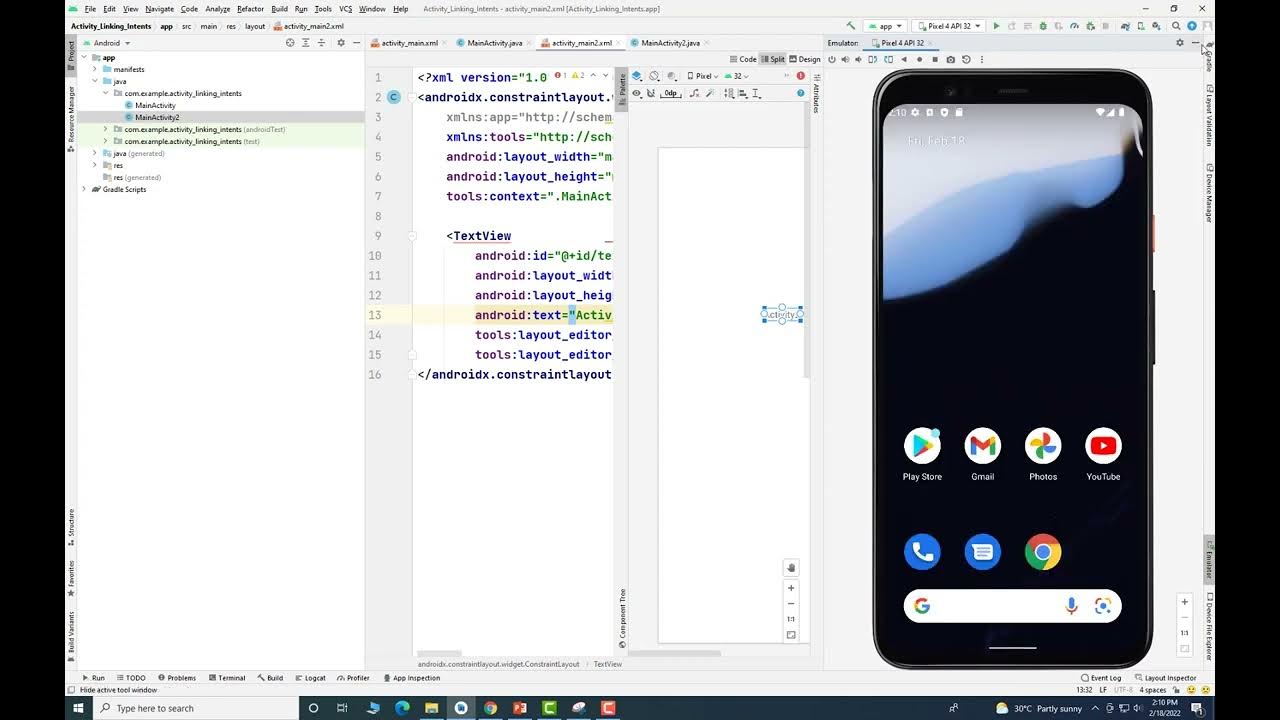
Task: Open the blue help icon in the design toolbar
Action: click(801, 93)
